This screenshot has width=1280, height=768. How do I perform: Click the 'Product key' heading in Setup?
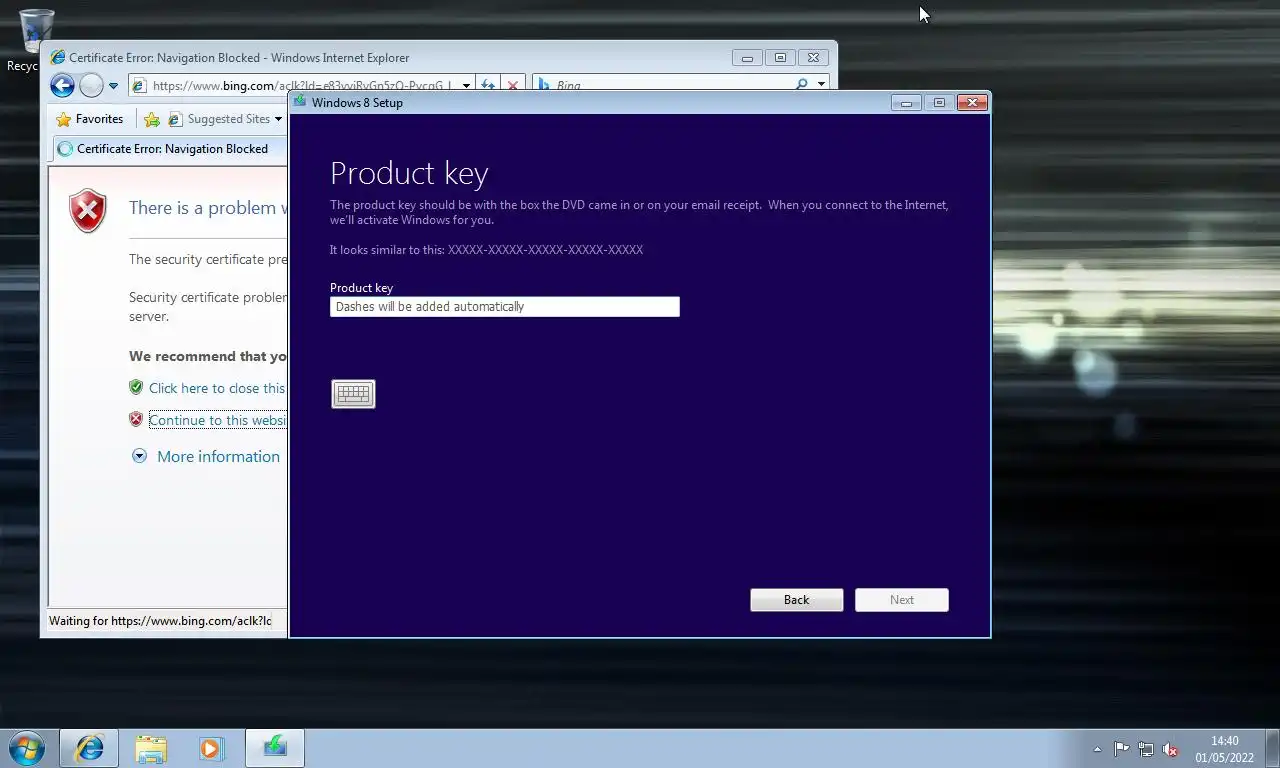click(x=409, y=173)
